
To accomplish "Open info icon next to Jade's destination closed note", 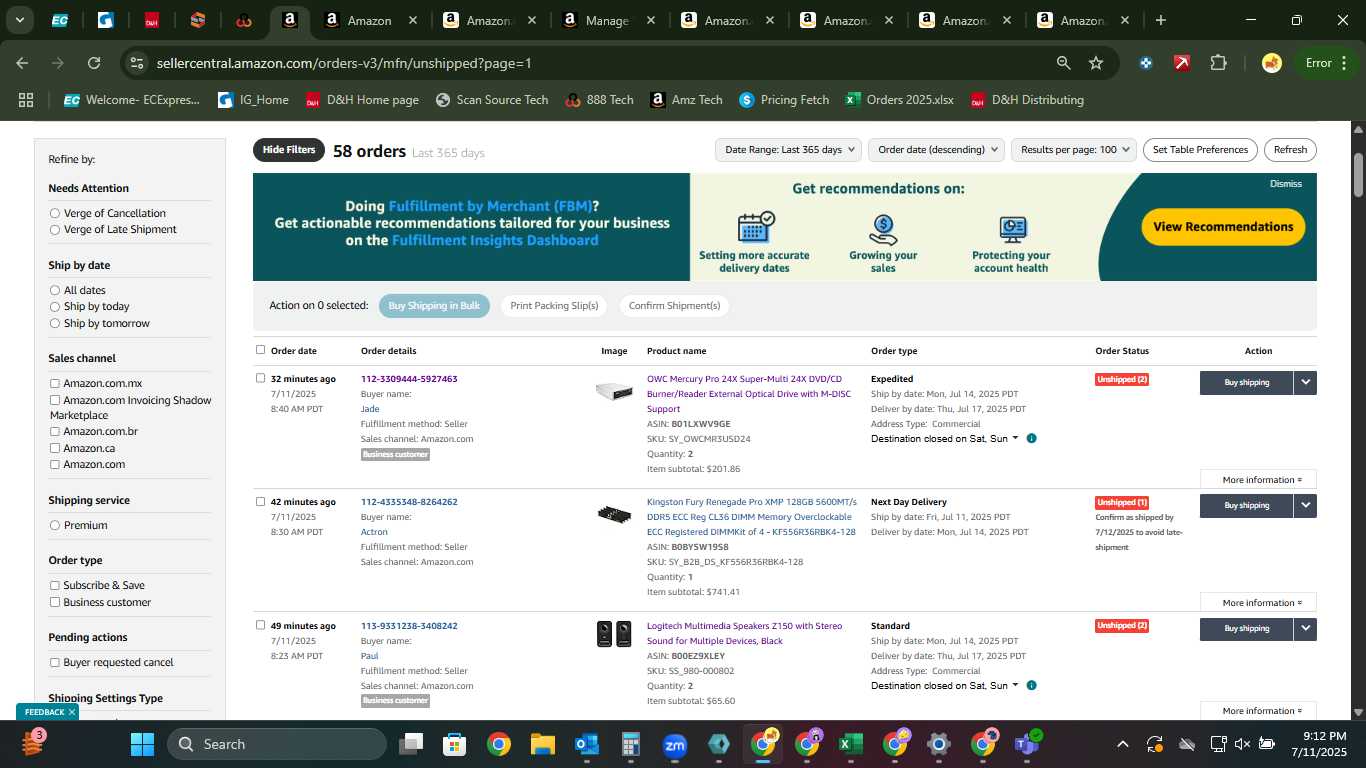I will (1031, 438).
